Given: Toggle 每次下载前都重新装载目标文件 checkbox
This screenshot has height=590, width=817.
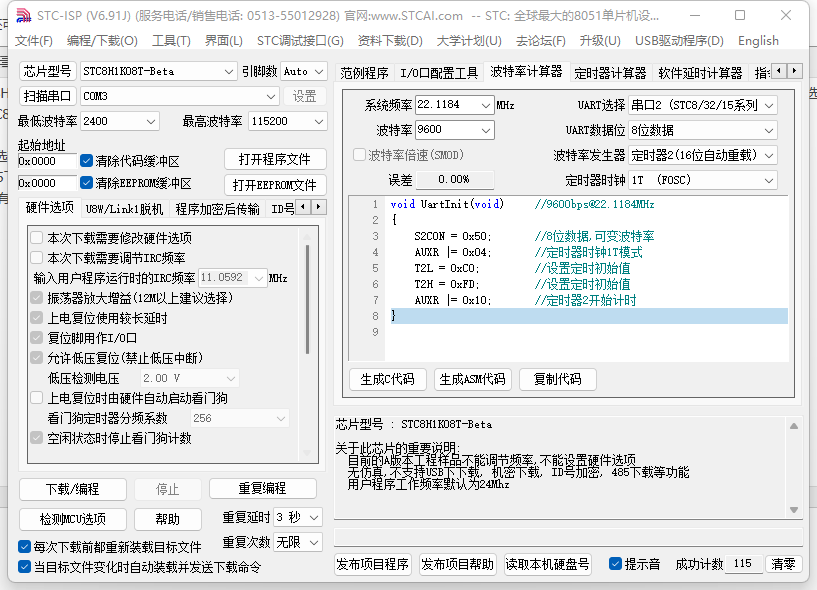Looking at the screenshot, I should coord(24,547).
